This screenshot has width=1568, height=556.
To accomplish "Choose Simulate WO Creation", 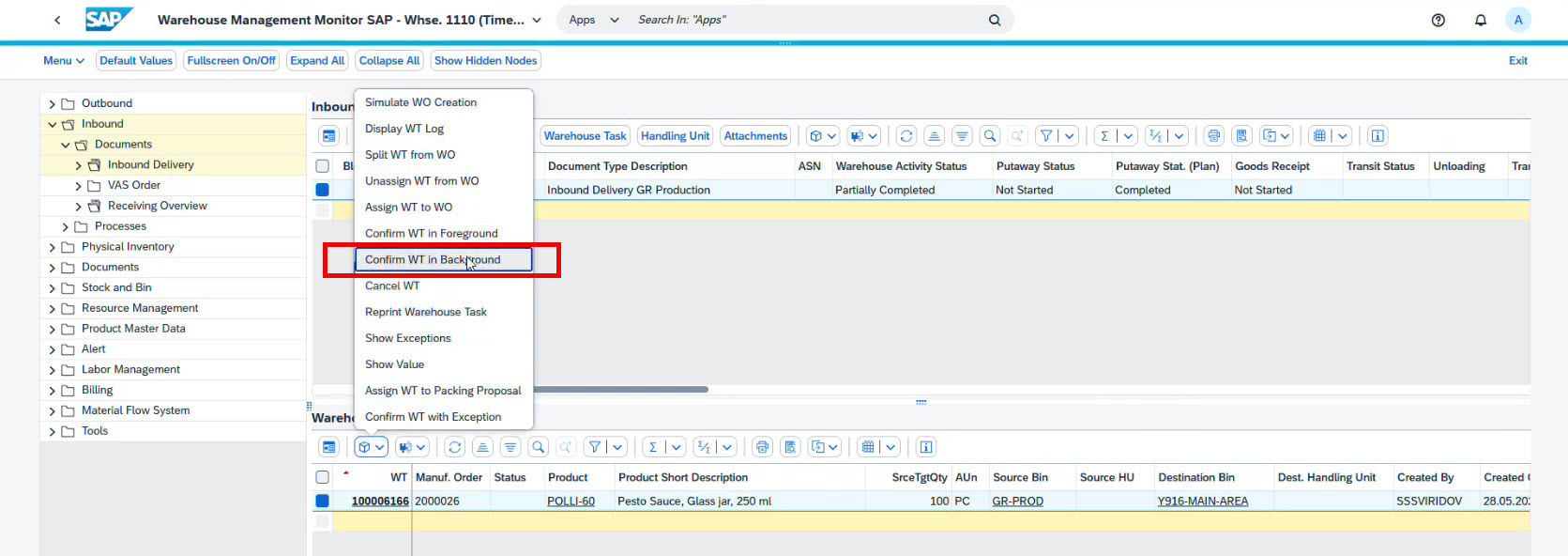I will click(x=443, y=102).
